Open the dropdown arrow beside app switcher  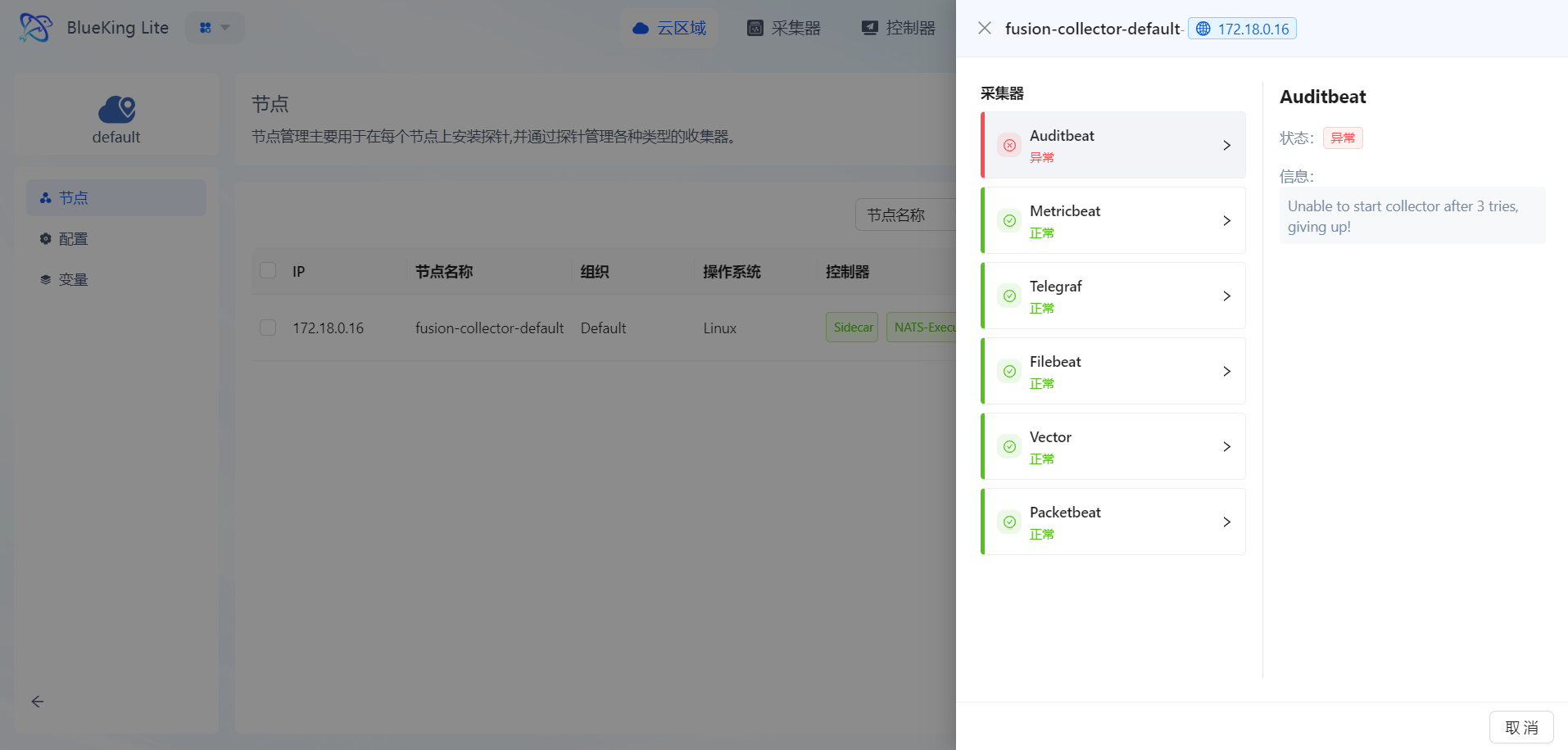[x=225, y=28]
